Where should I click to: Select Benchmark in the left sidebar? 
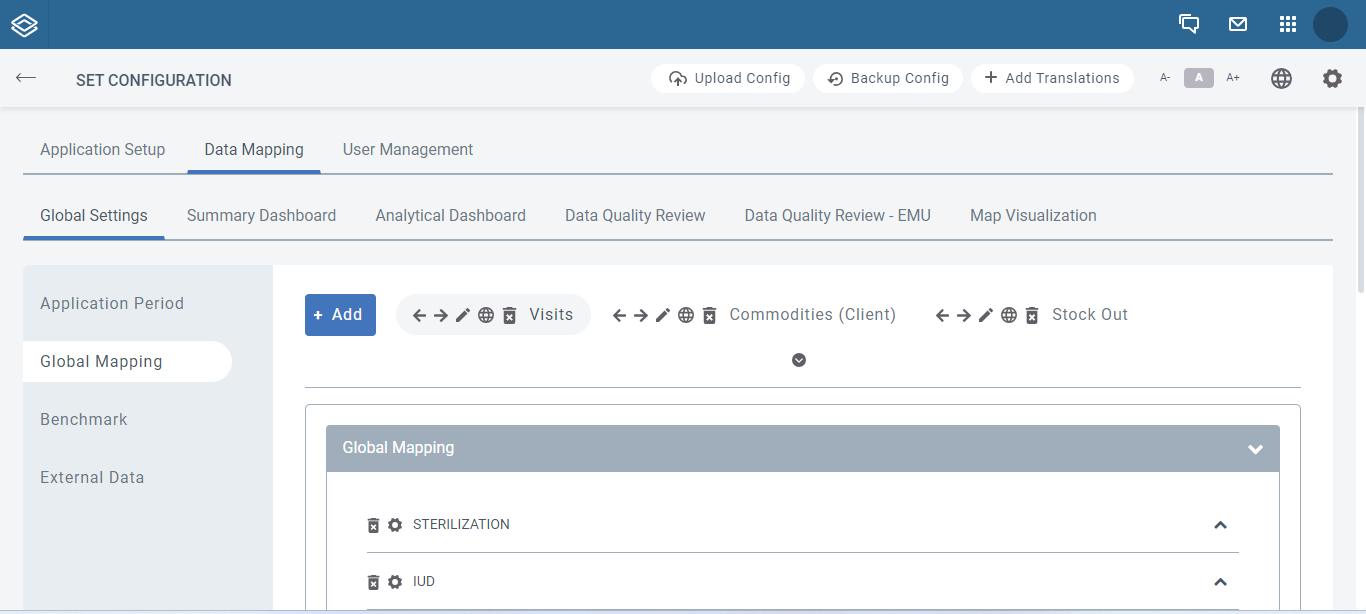coord(84,419)
